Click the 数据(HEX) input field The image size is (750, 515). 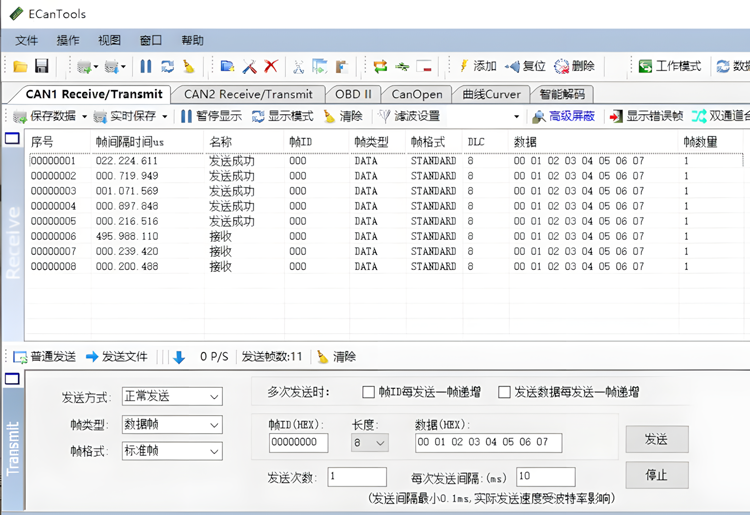click(487, 442)
